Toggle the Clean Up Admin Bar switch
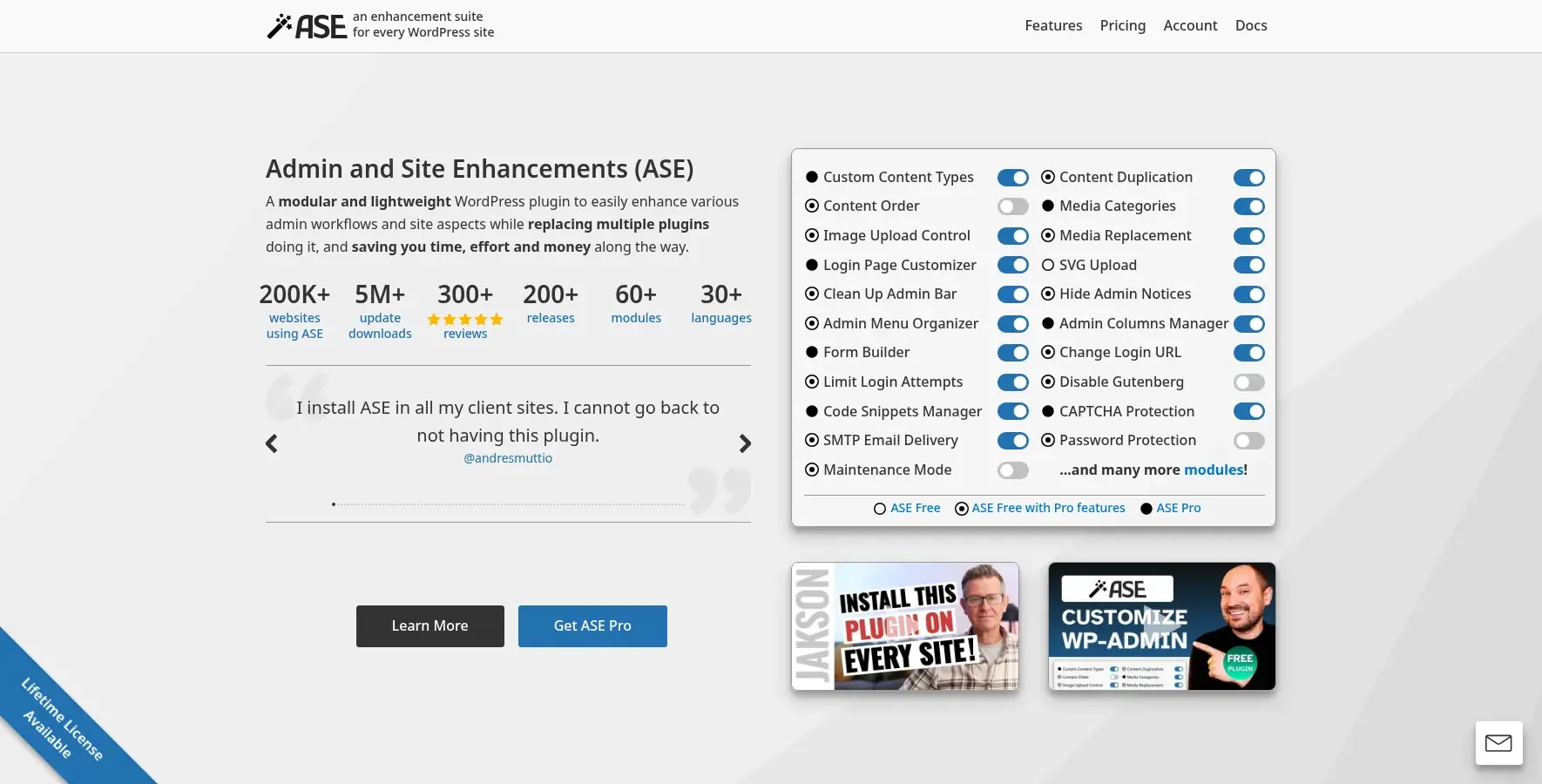This screenshot has width=1542, height=784. click(x=1013, y=294)
